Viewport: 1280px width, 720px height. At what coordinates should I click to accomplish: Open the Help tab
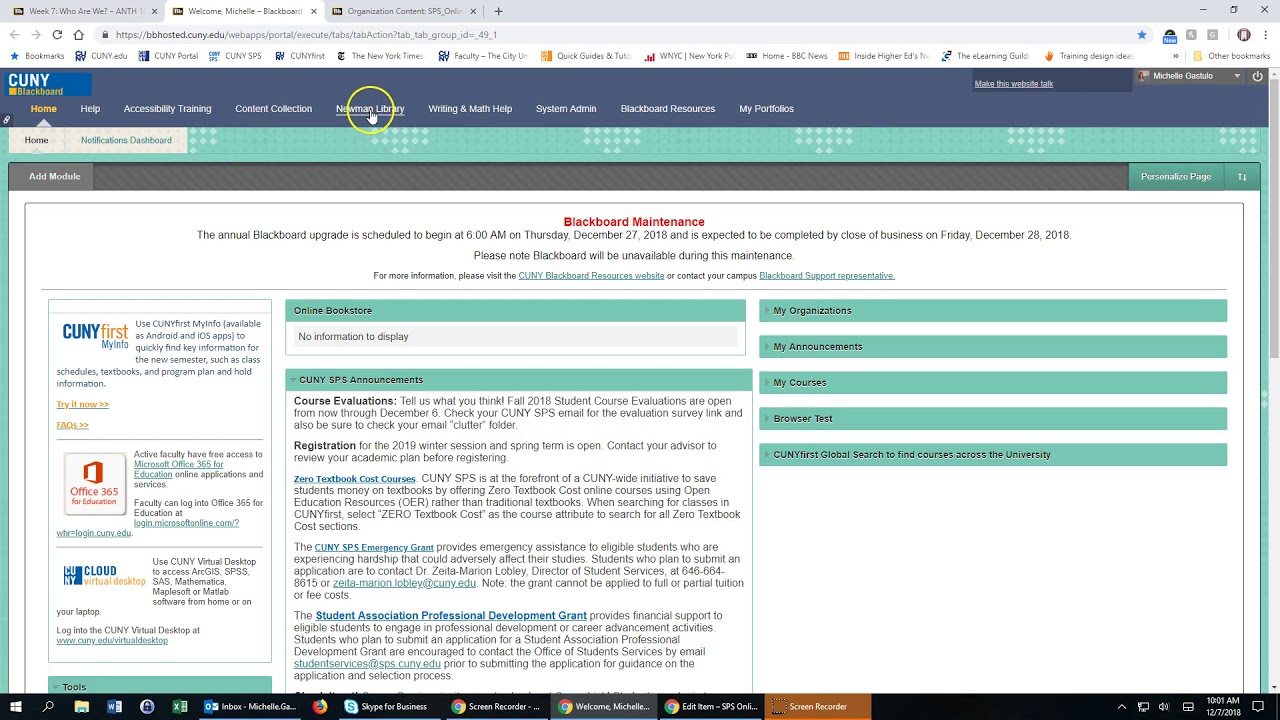click(90, 109)
